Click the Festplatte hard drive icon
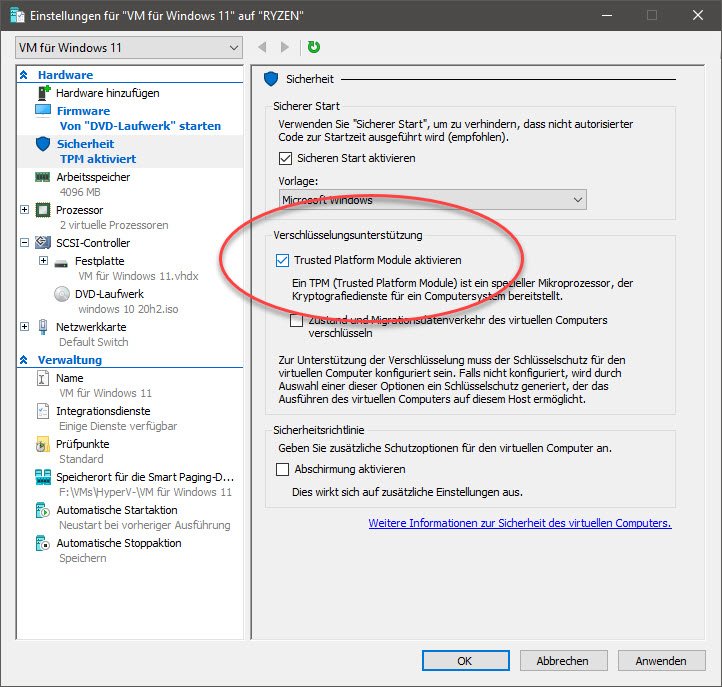The width and height of the screenshot is (722, 687). tap(61, 263)
